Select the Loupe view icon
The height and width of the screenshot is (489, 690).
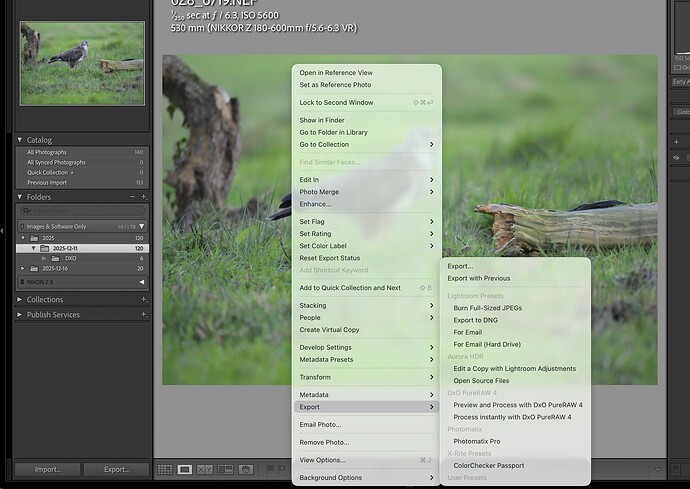tap(185, 469)
